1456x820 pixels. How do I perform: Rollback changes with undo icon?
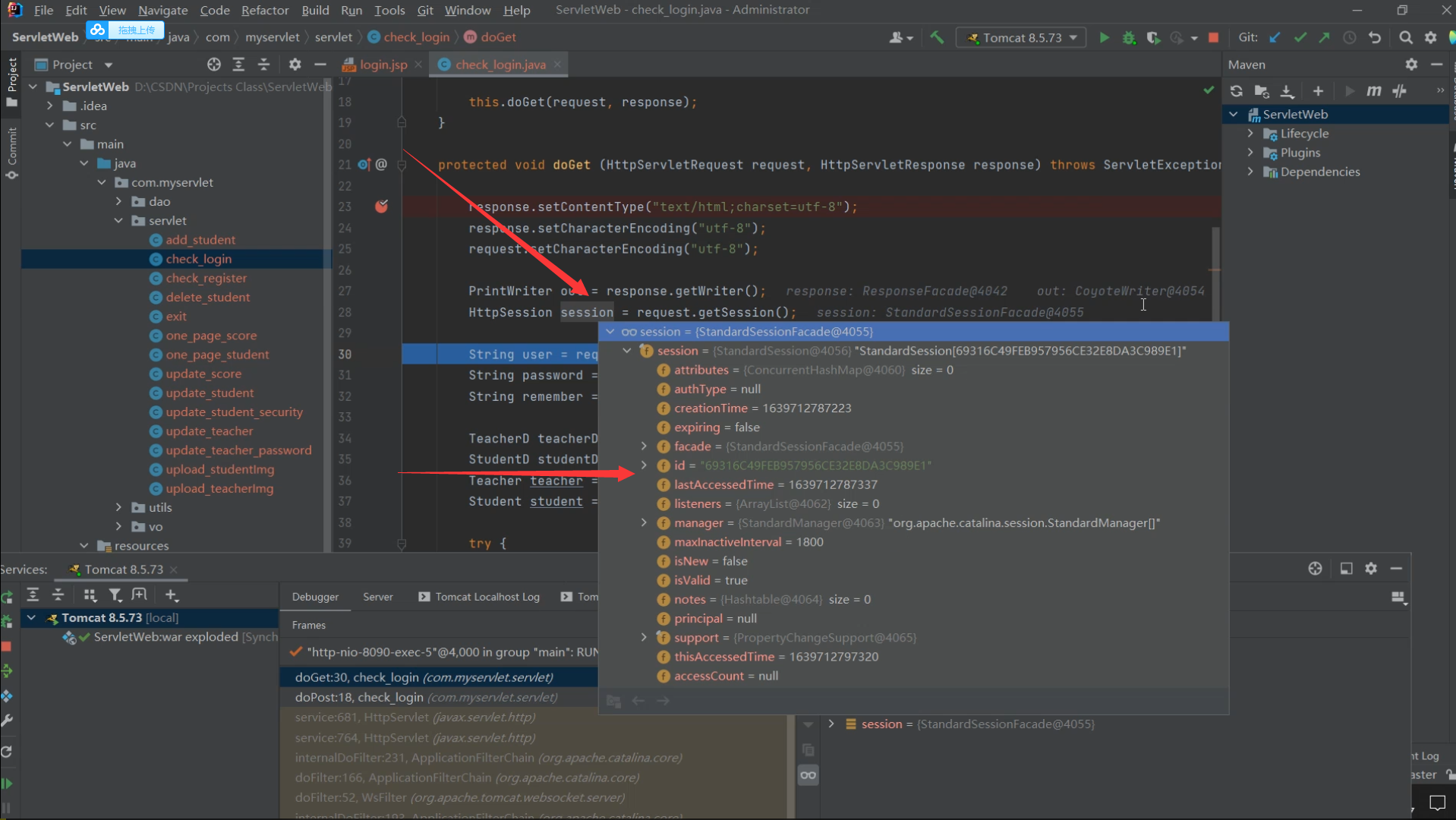1374,37
